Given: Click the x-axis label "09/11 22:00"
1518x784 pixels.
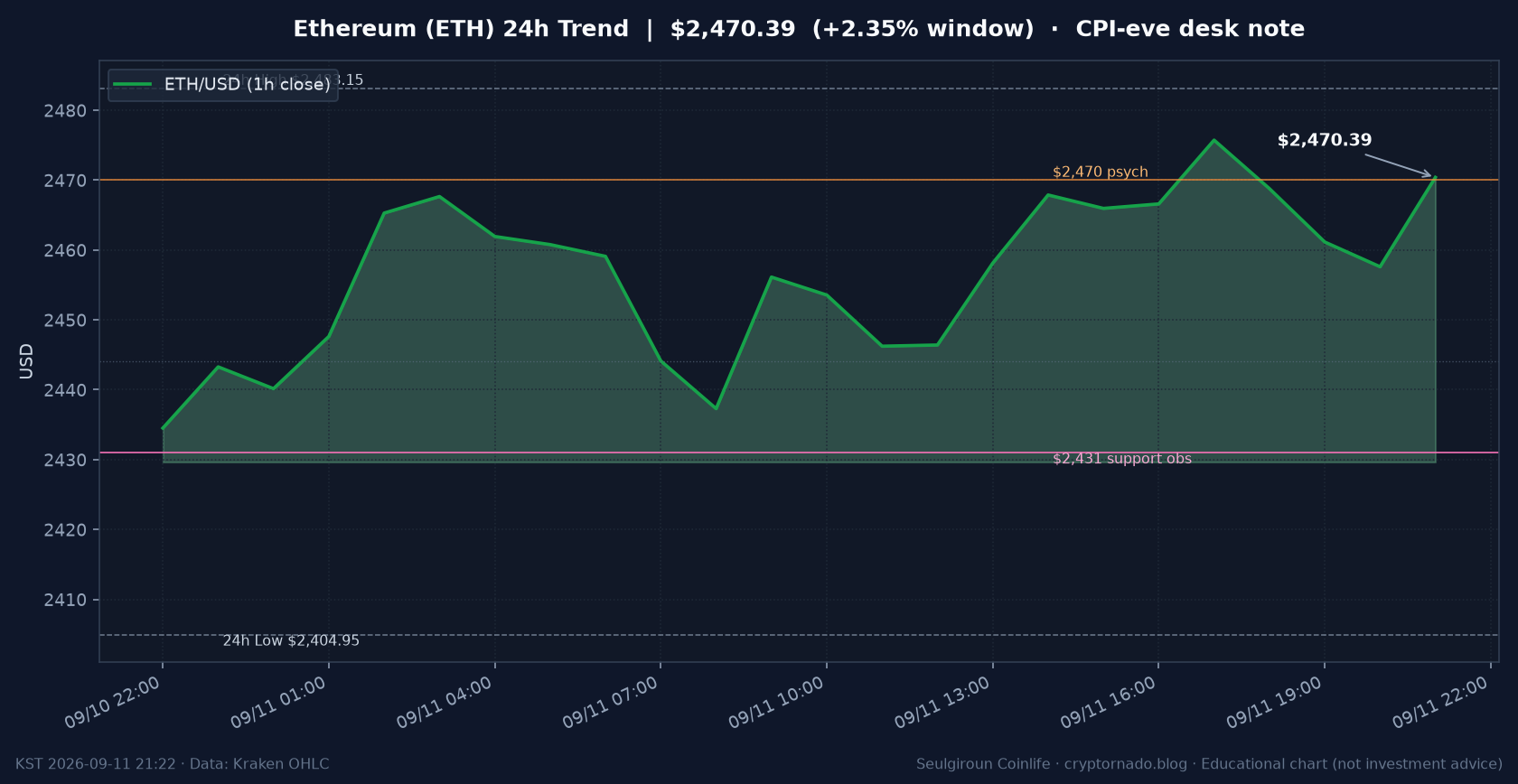Looking at the screenshot, I should pyautogui.click(x=1441, y=702).
